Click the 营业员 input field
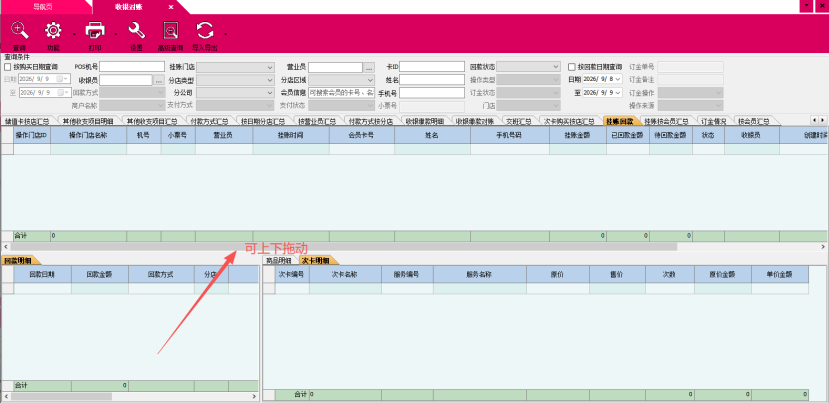Image resolution: width=829 pixels, height=403 pixels. coord(335,67)
